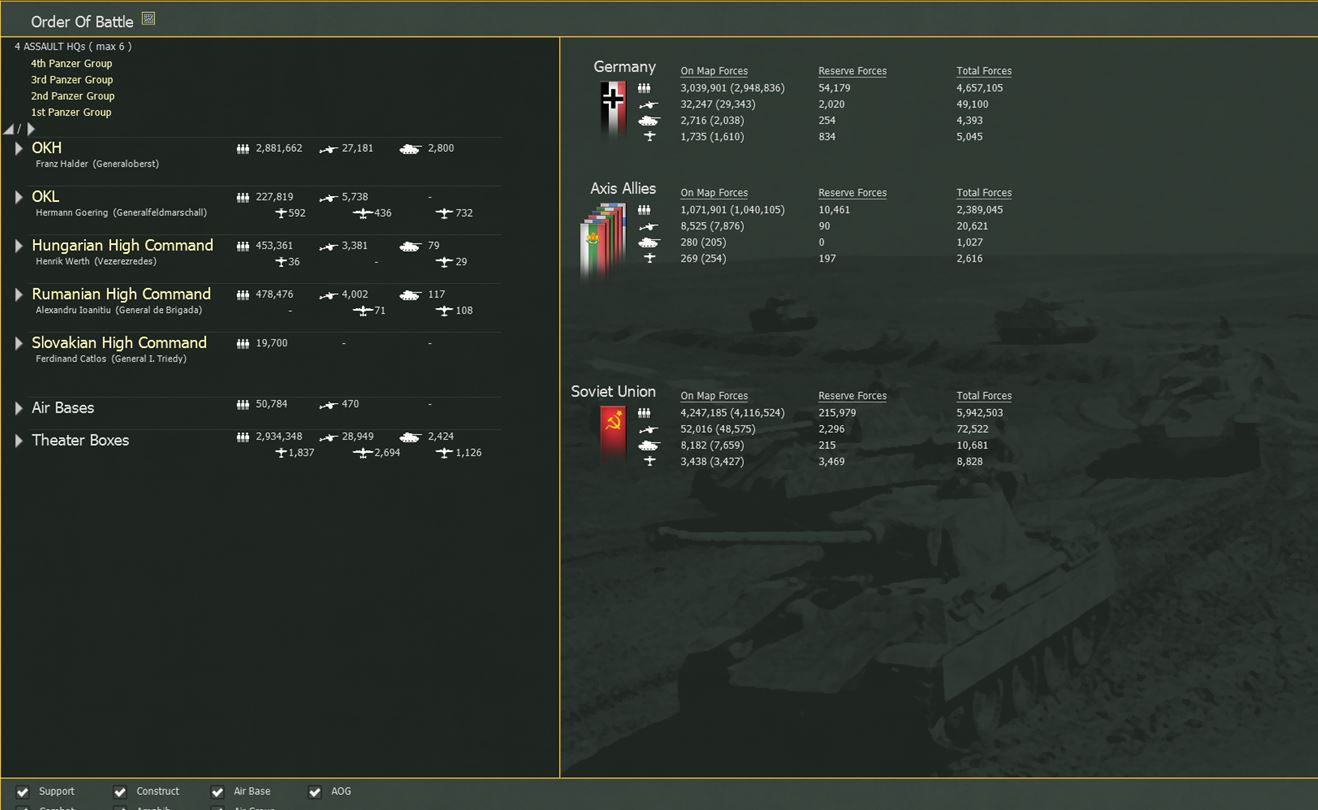Click the manpower icon in Slovakian High Command row
Screen dimensions: 1318x810
pyautogui.click(x=243, y=344)
